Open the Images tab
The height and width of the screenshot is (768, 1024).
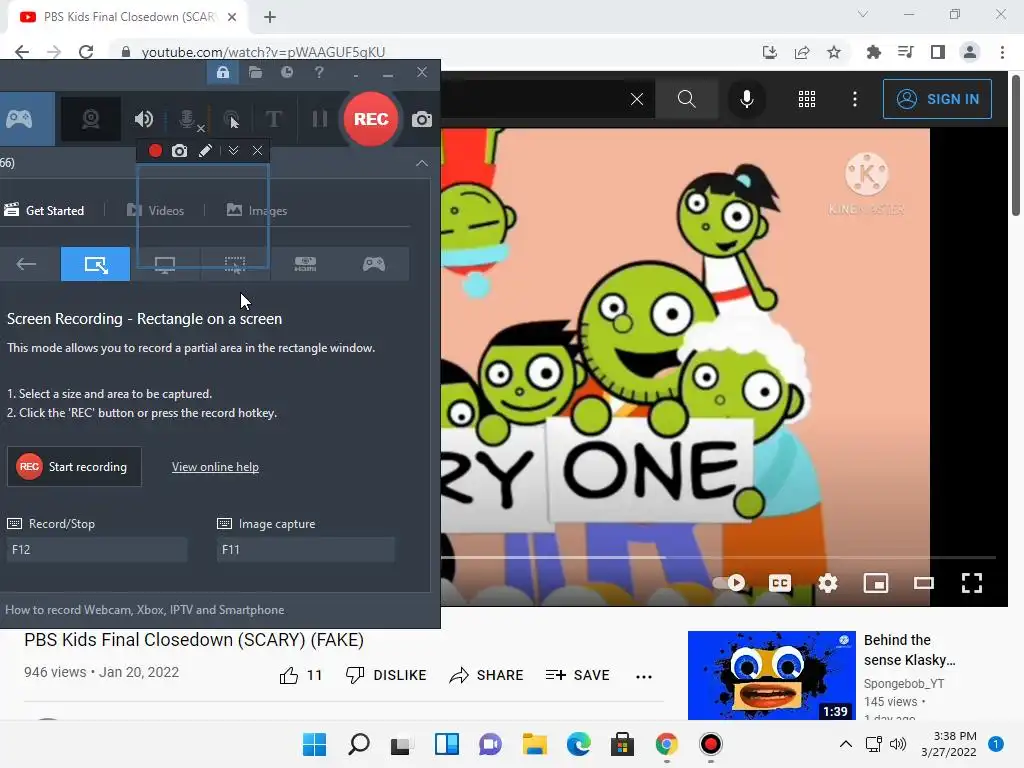(x=257, y=210)
